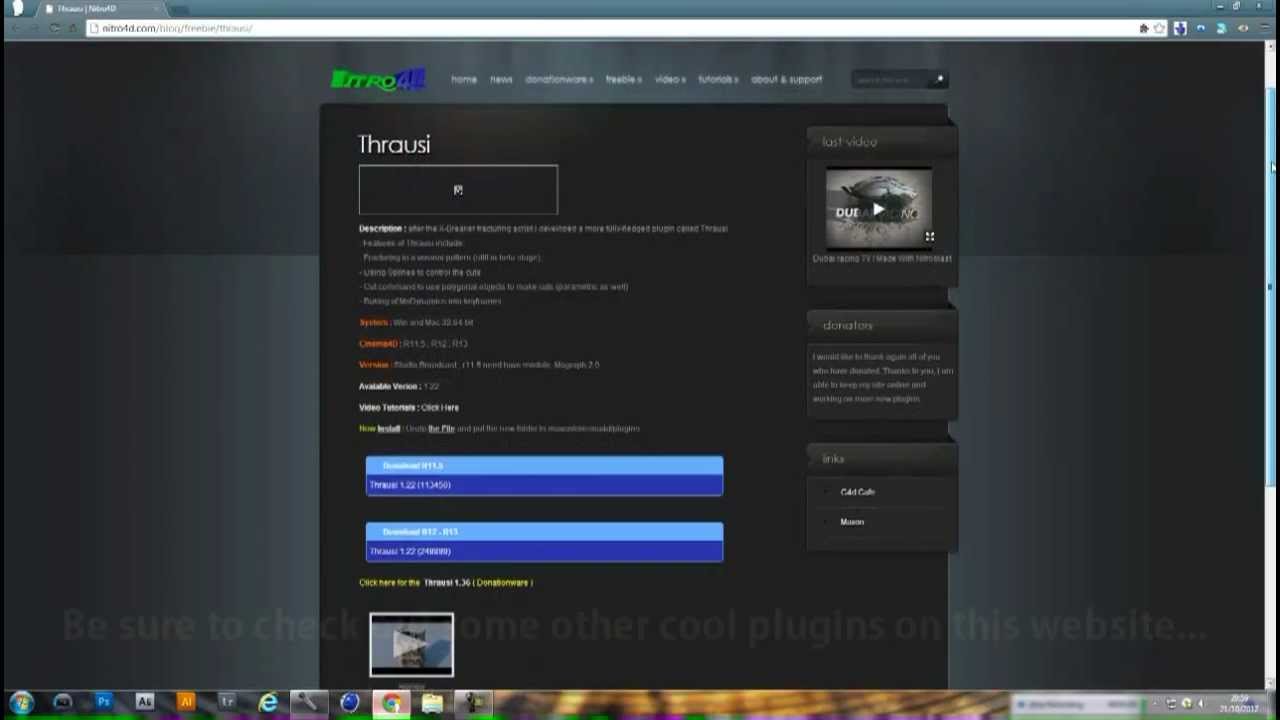Bookmark this page with the star icon
Image resolution: width=1280 pixels, height=720 pixels.
point(1160,28)
